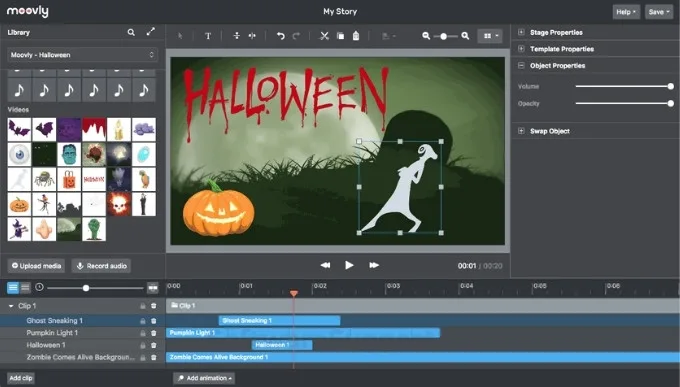Delete the Halloween 1 layer
This screenshot has height=387, width=680.
coord(154,345)
